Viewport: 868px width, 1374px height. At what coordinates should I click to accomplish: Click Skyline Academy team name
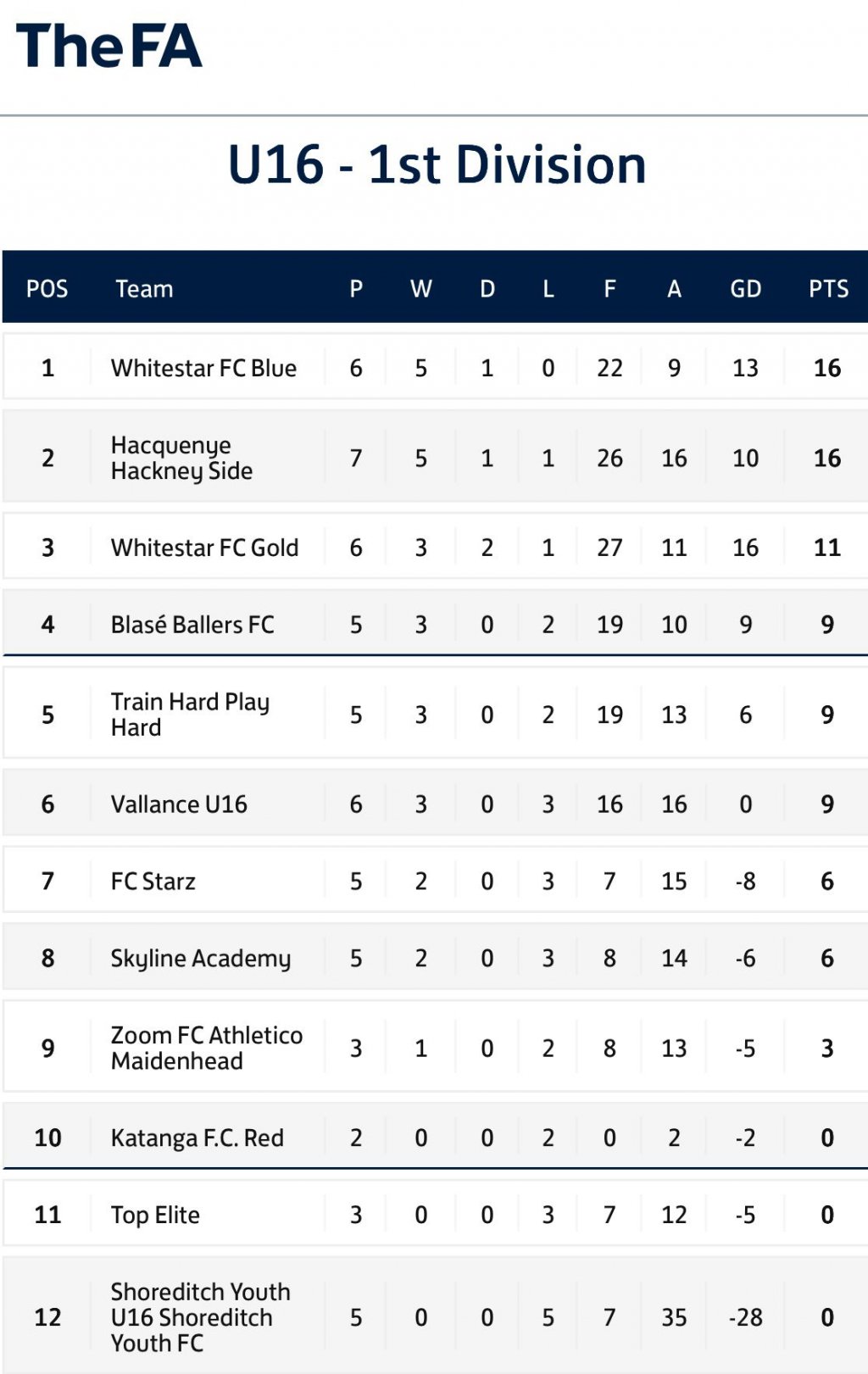(x=200, y=959)
